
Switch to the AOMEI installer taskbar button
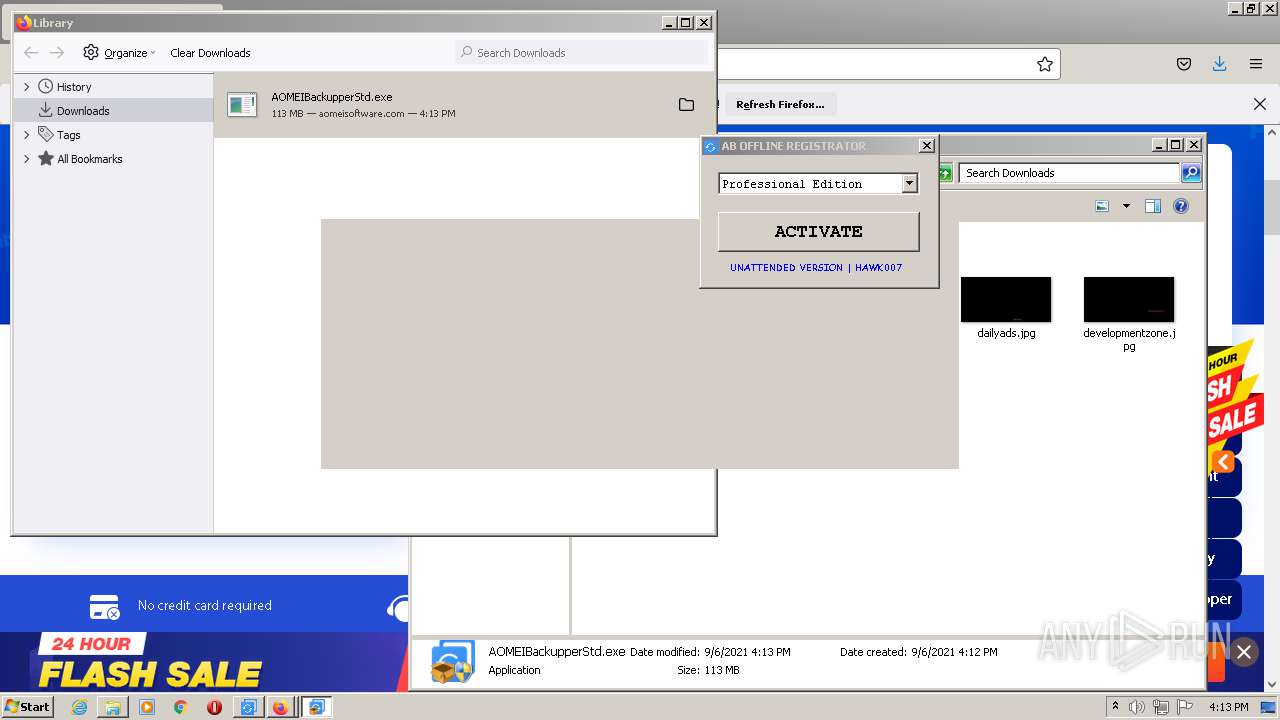[x=317, y=707]
